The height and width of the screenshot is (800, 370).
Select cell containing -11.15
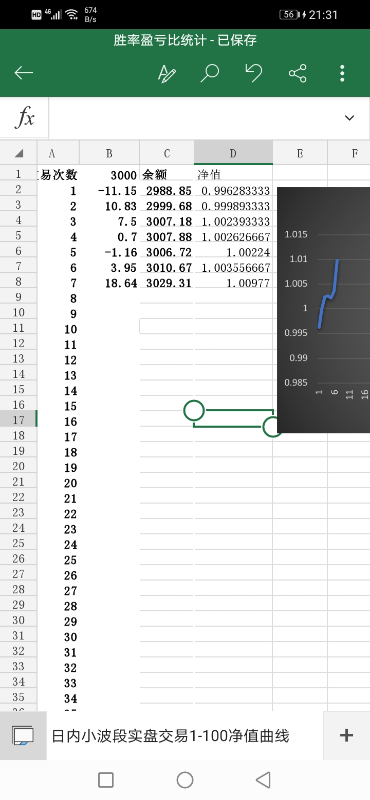click(109, 190)
